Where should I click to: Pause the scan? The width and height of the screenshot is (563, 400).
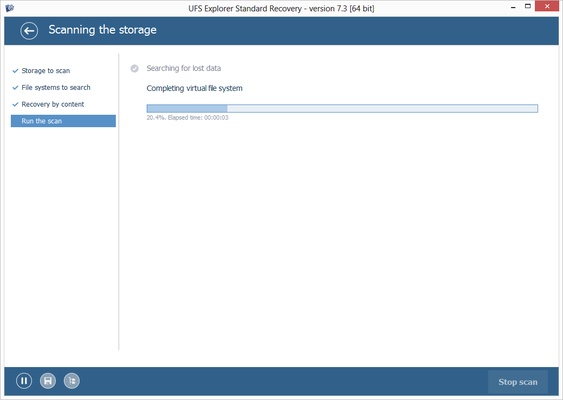point(24,381)
